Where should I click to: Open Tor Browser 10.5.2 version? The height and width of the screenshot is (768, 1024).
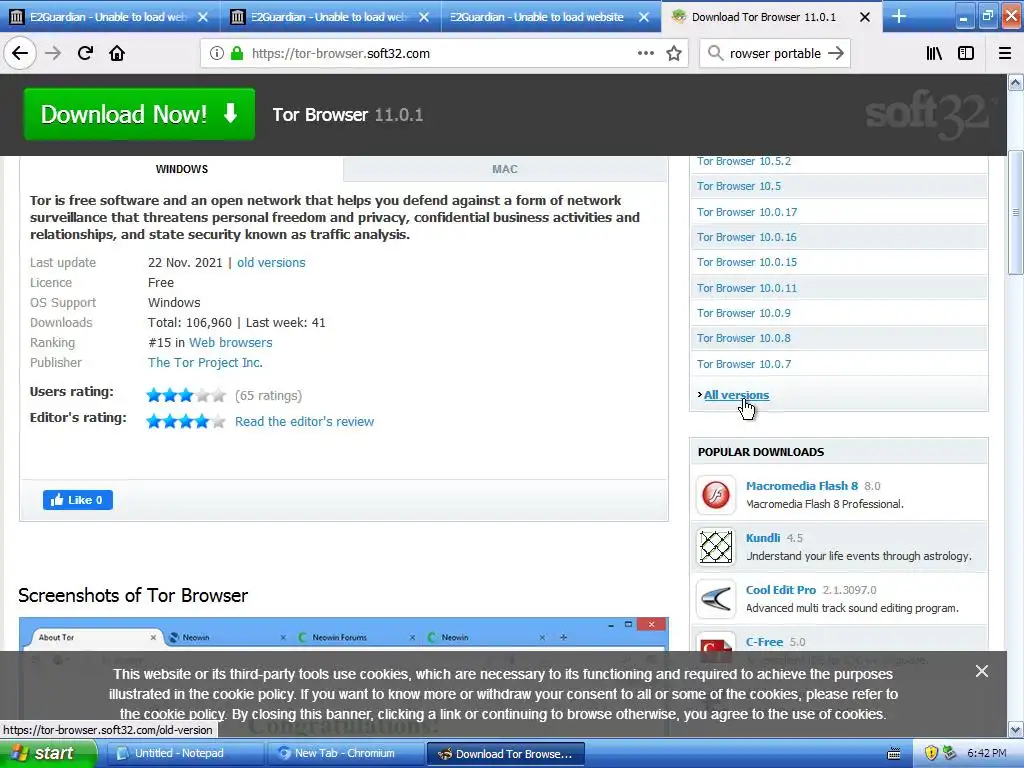point(744,161)
